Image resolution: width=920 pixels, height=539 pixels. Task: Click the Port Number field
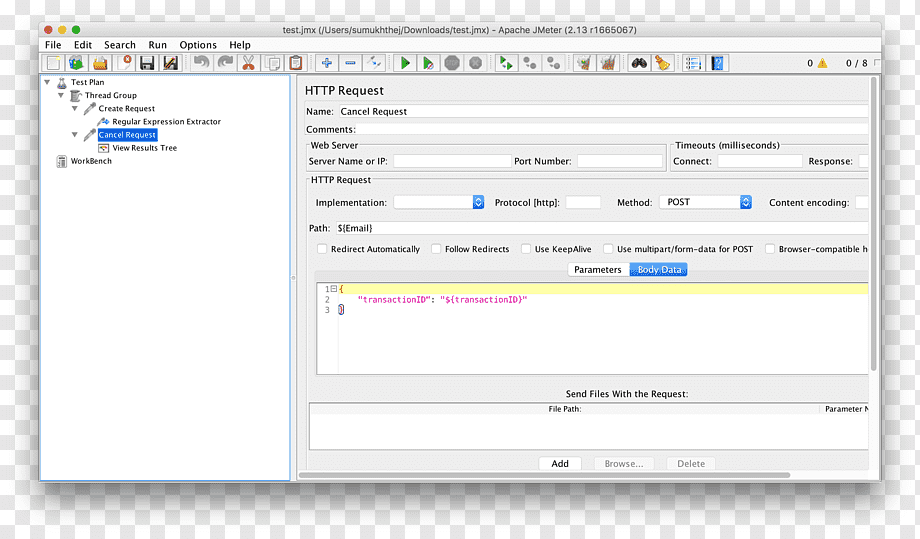pos(620,161)
